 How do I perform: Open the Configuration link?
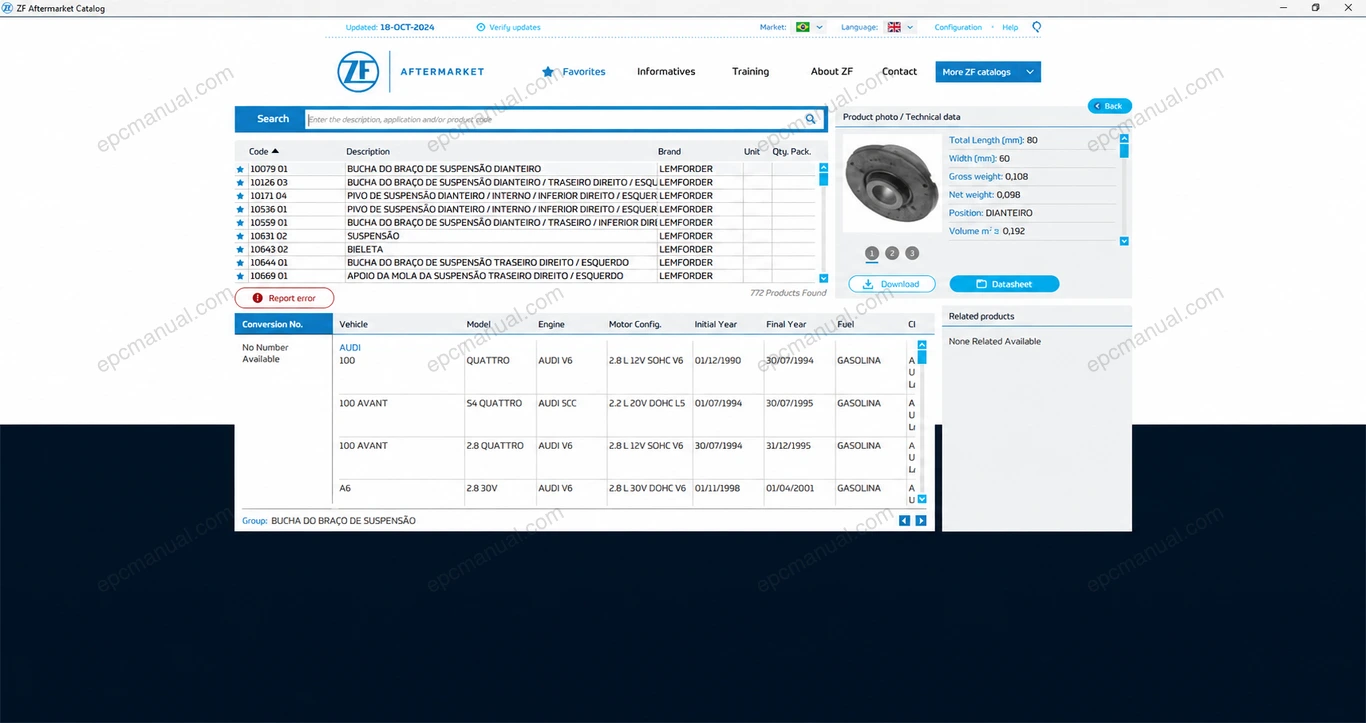[958, 27]
